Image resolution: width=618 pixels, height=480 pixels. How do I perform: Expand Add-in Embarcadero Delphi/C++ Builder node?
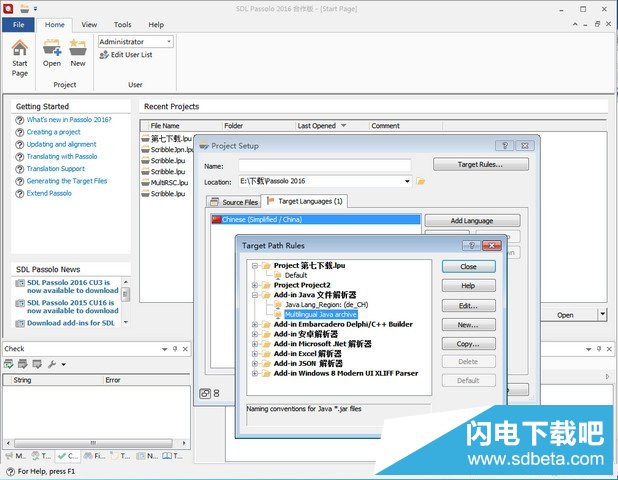tap(255, 324)
